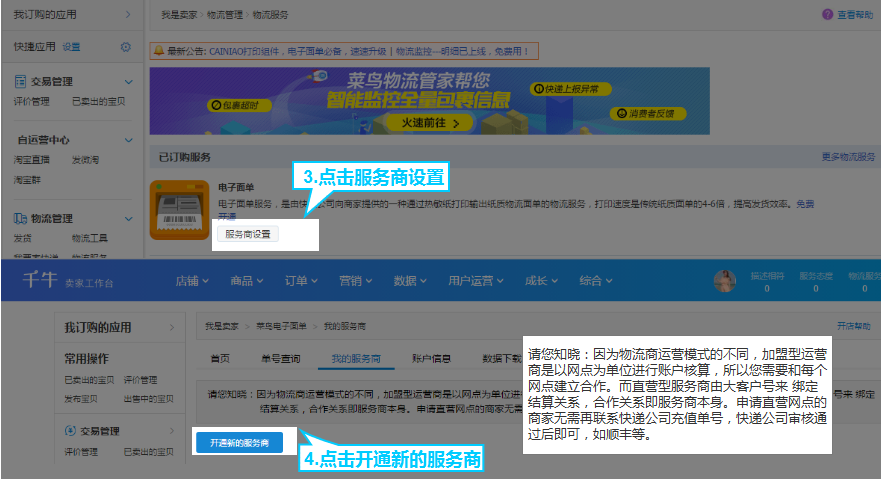This screenshot has width=881, height=480.
Task: Collapse the 自运营中心 section chevron
Action: 129,140
